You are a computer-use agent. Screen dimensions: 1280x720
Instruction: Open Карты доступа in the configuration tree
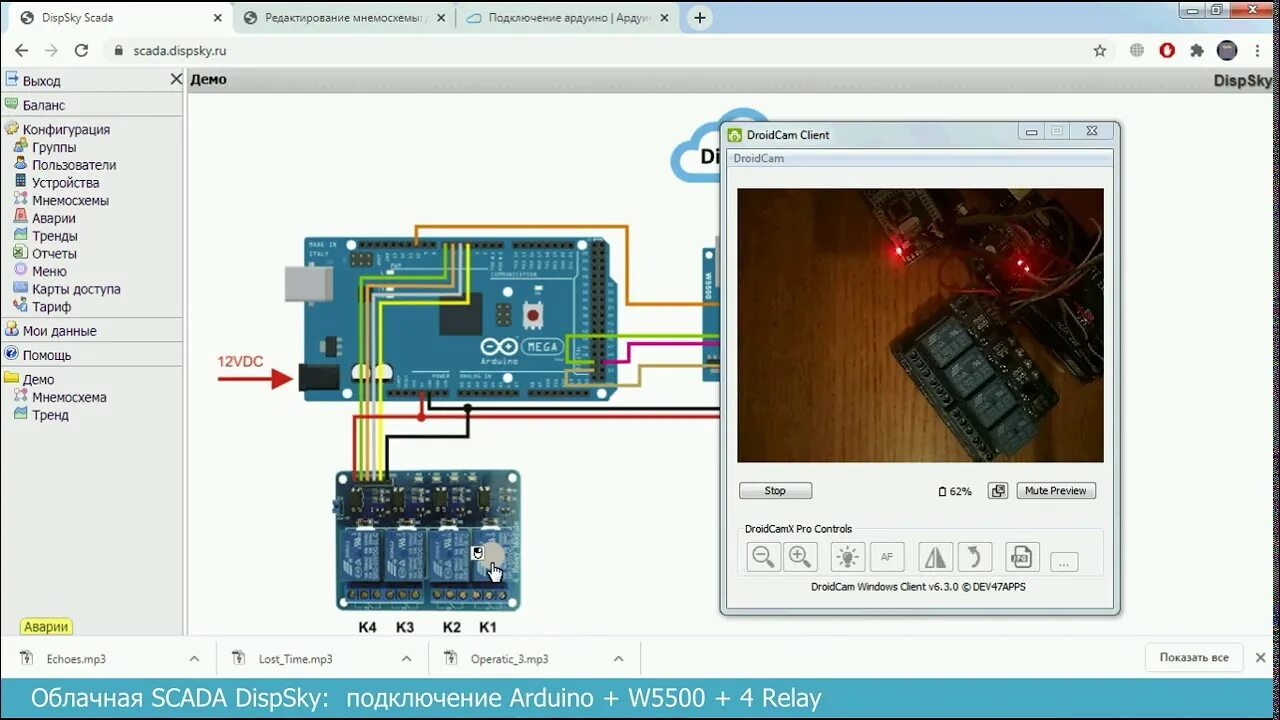click(76, 289)
